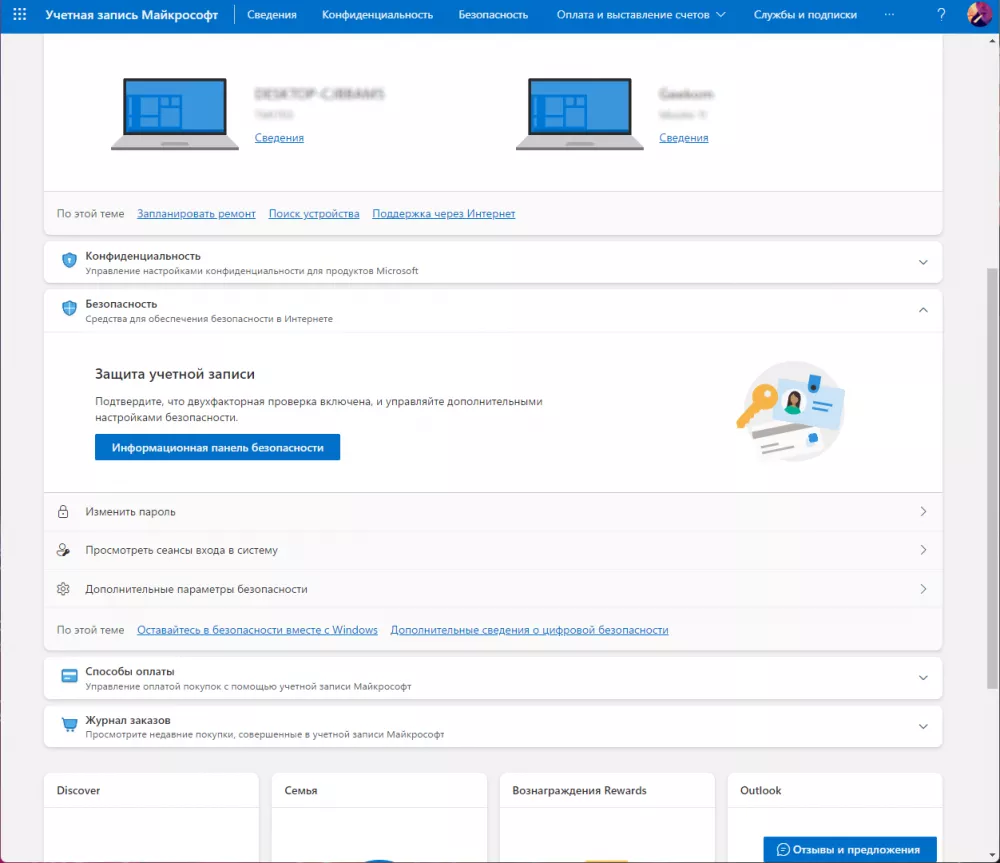The width and height of the screenshot is (1000, 863).
Task: Open the app launcher grid icon
Action: click(19, 15)
